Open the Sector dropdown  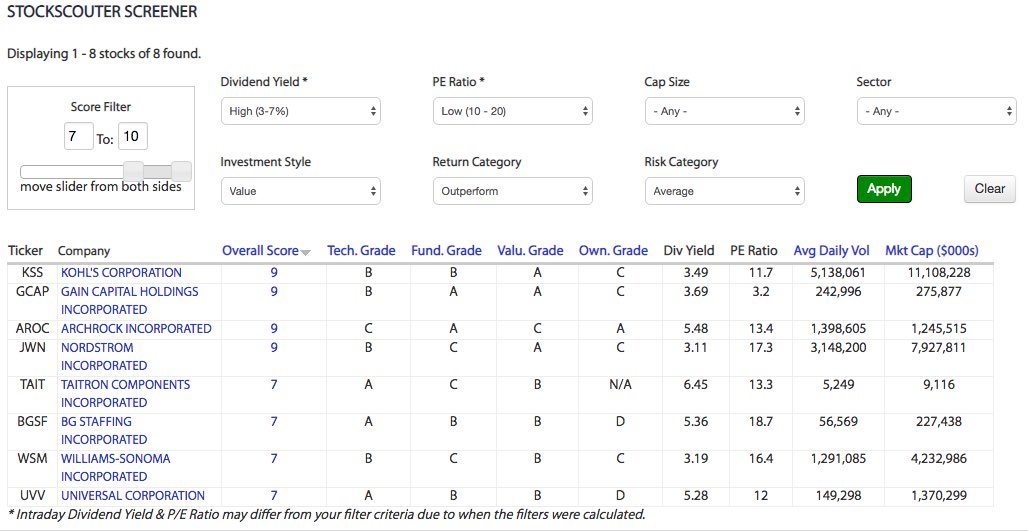click(936, 111)
